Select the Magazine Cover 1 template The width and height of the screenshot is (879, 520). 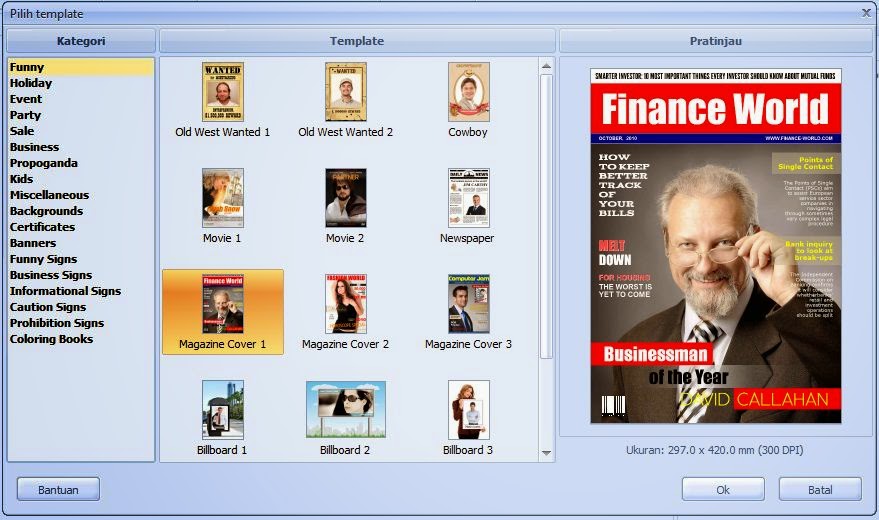tap(223, 312)
